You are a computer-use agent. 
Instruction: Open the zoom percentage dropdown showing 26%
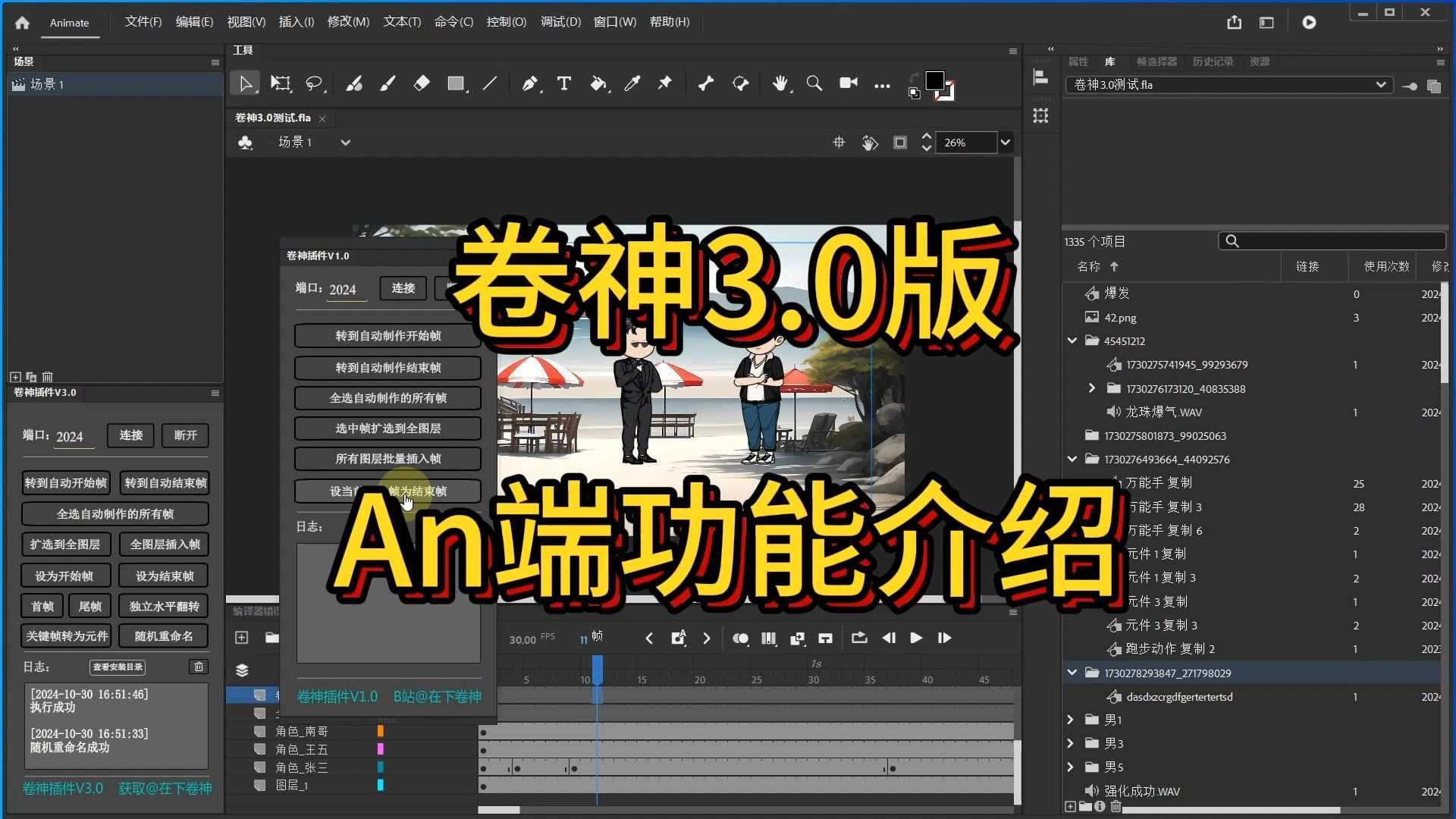[x=1005, y=143]
